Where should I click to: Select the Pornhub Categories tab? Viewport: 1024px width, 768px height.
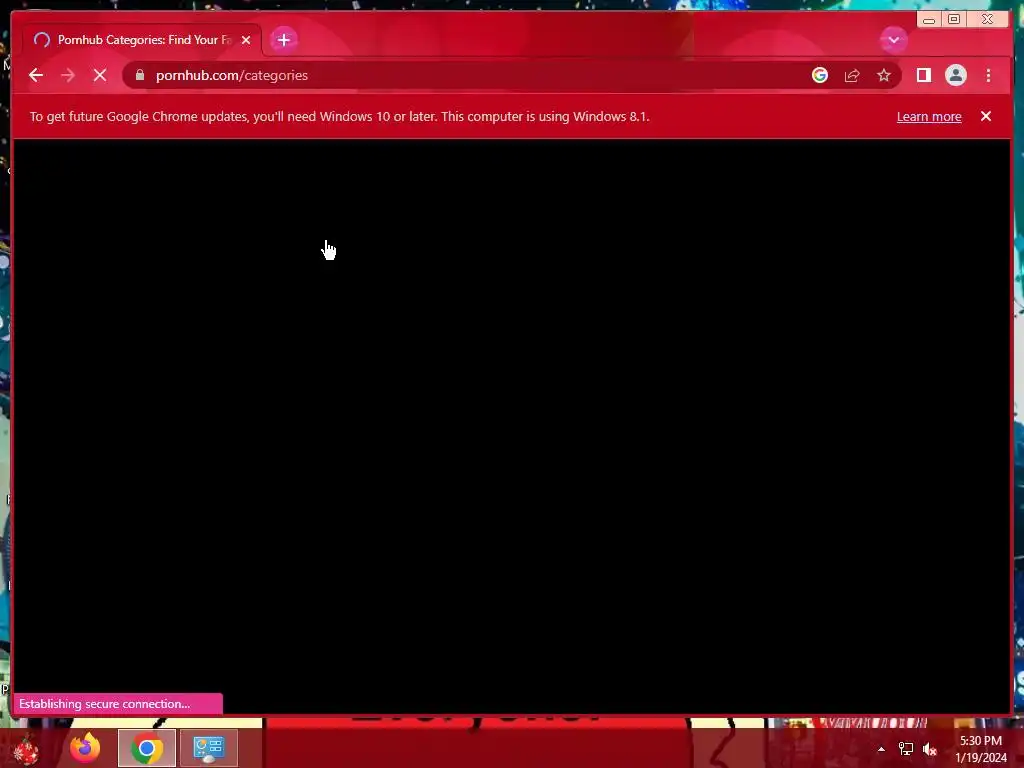coord(142,40)
